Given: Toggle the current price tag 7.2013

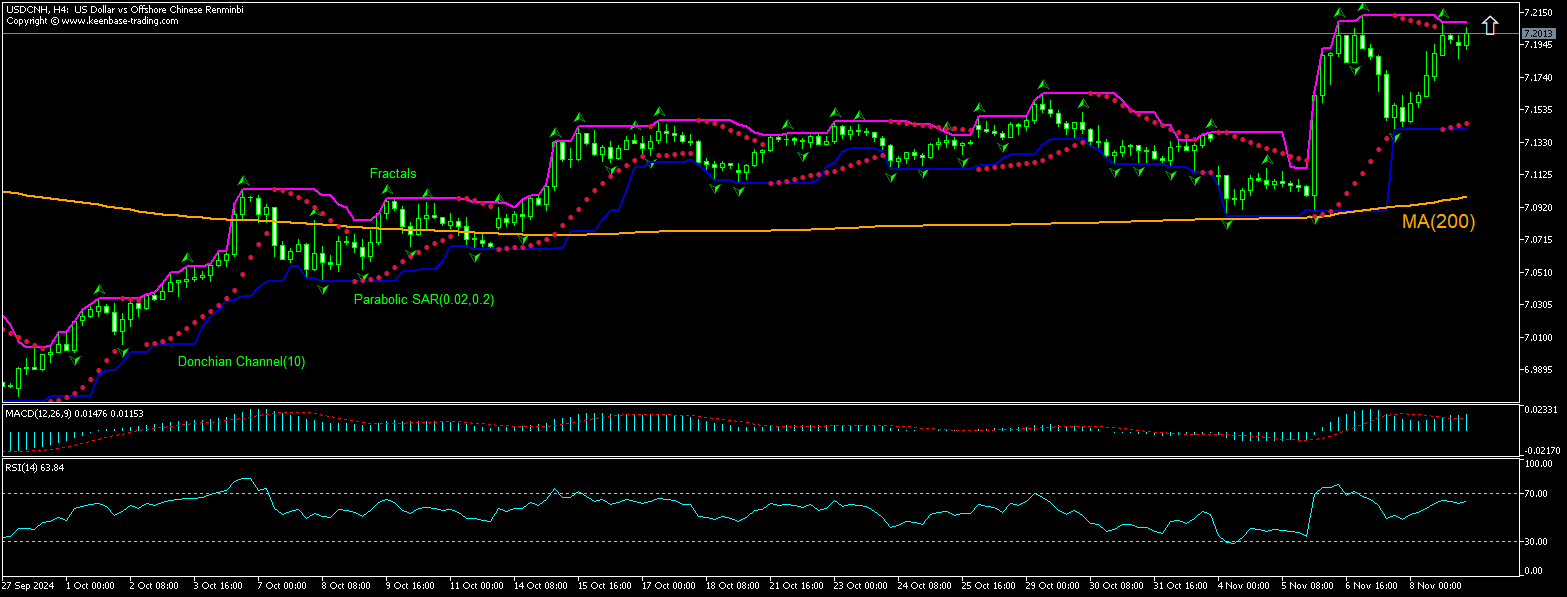Looking at the screenshot, I should (x=1541, y=33).
